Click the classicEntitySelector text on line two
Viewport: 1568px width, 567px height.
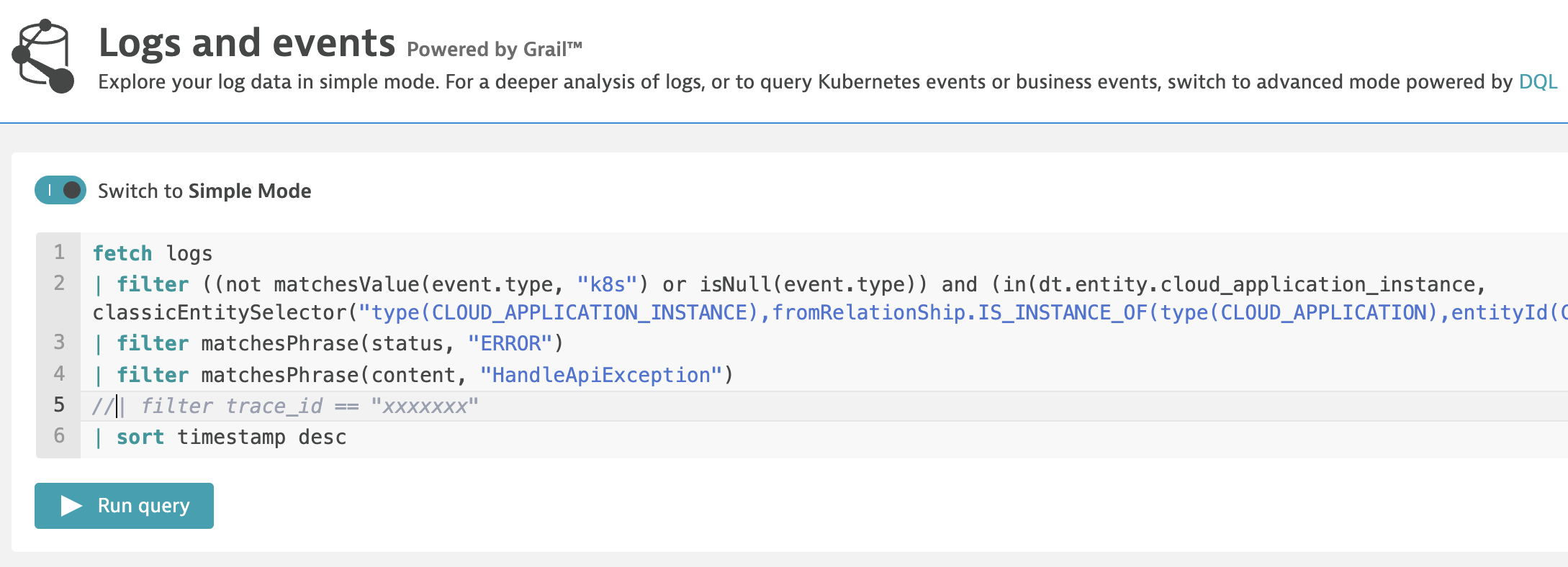click(x=220, y=312)
